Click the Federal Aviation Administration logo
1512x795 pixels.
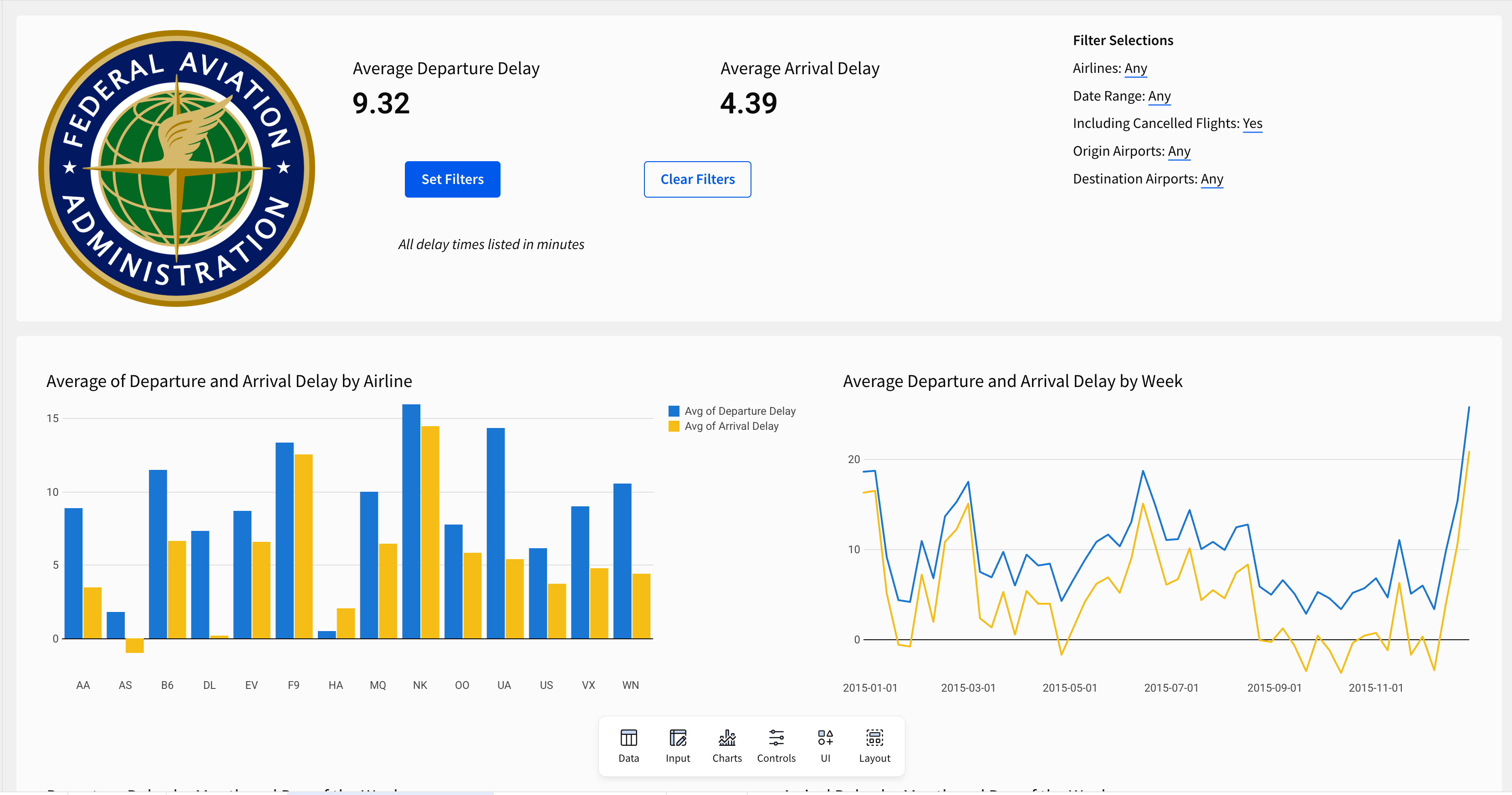click(x=177, y=168)
